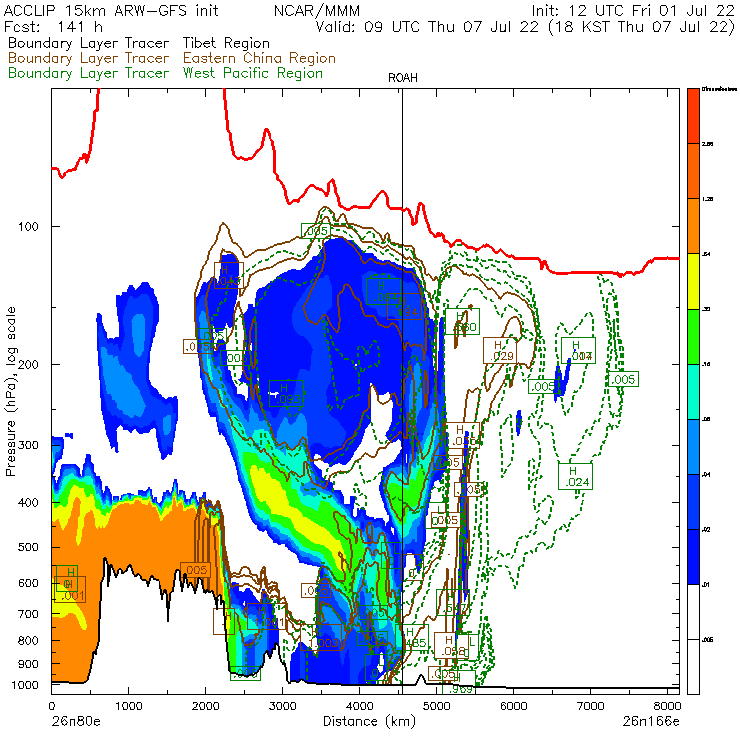
Task: Click the '100' pressure tick label
Action: (x=28, y=227)
